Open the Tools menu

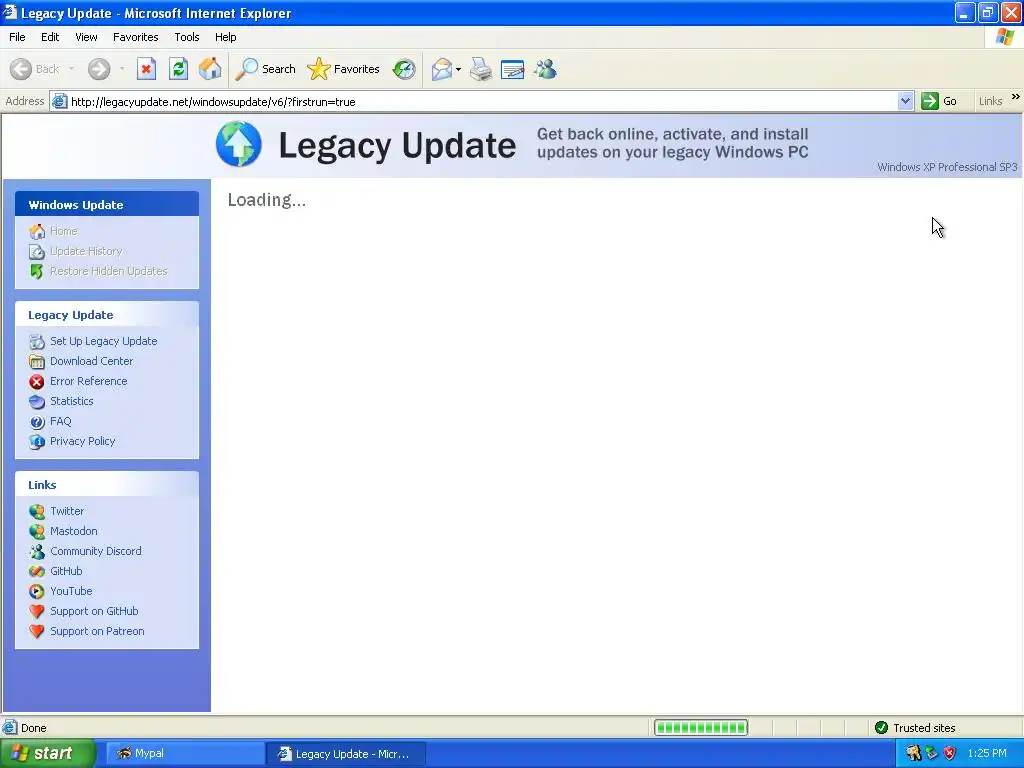[187, 37]
